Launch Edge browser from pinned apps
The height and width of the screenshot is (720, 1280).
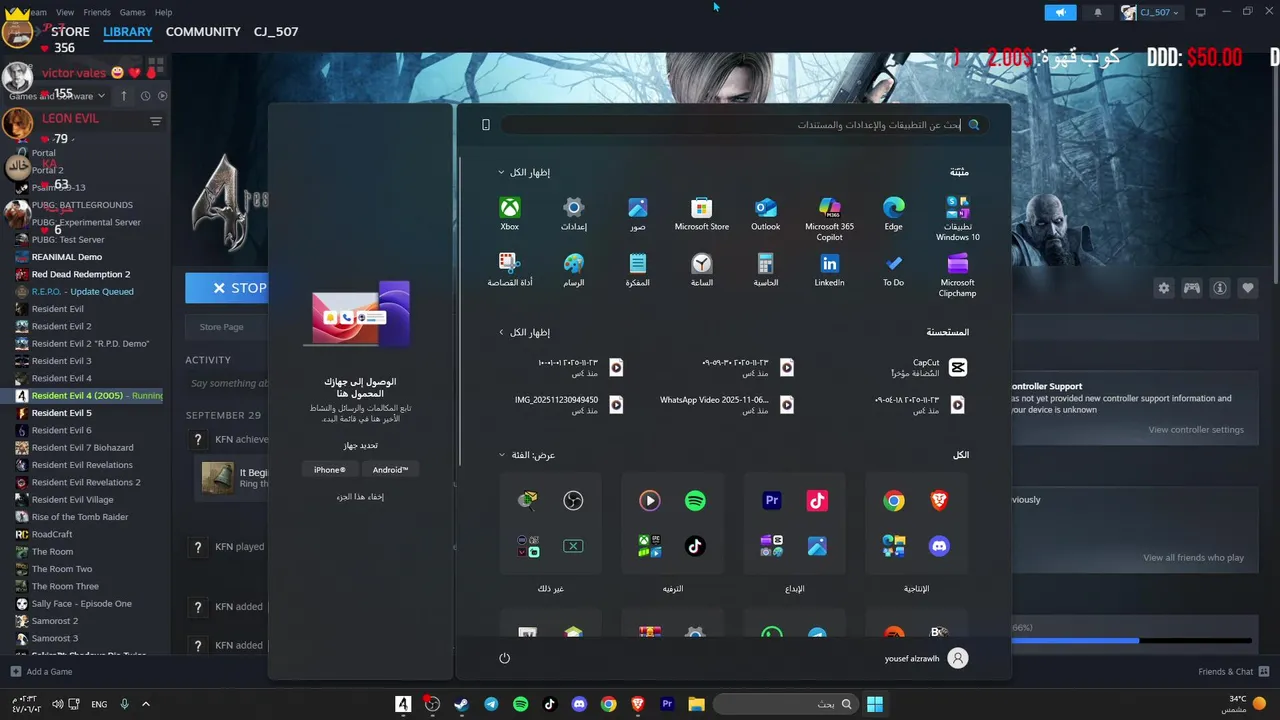894,214
